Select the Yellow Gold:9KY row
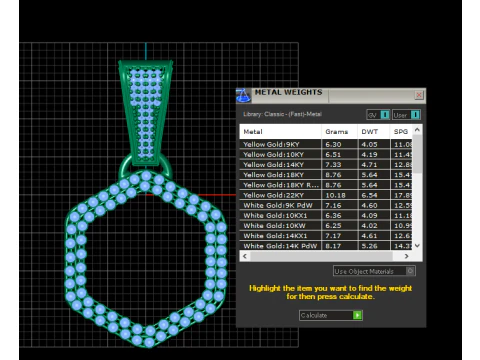Viewport: 480px width, 360px height. tap(326, 144)
